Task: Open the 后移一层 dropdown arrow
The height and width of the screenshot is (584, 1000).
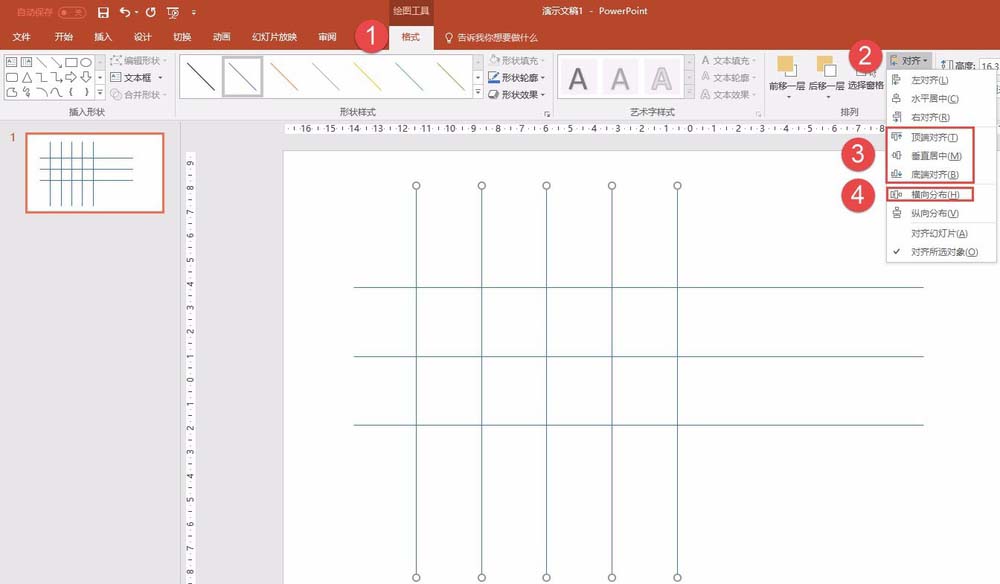Action: (x=828, y=97)
